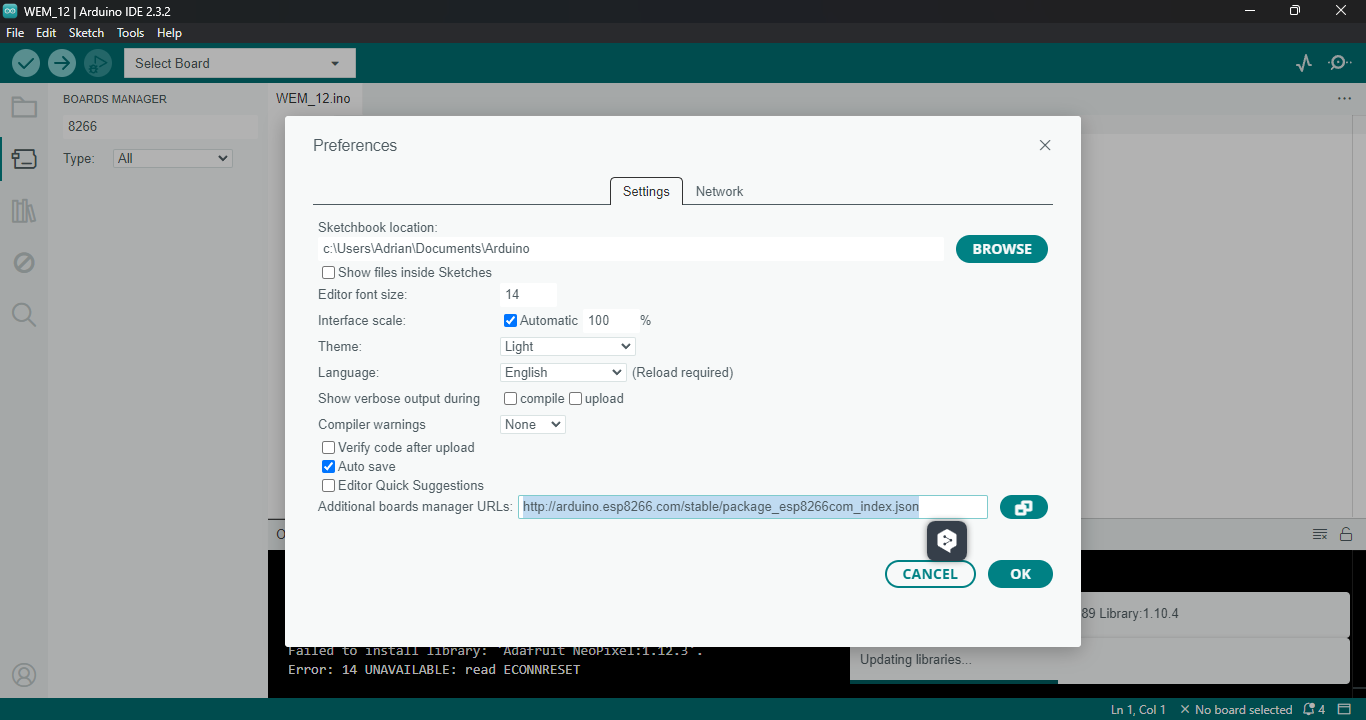Toggle output panel lock icon
The image size is (1366, 720).
coord(1346,534)
